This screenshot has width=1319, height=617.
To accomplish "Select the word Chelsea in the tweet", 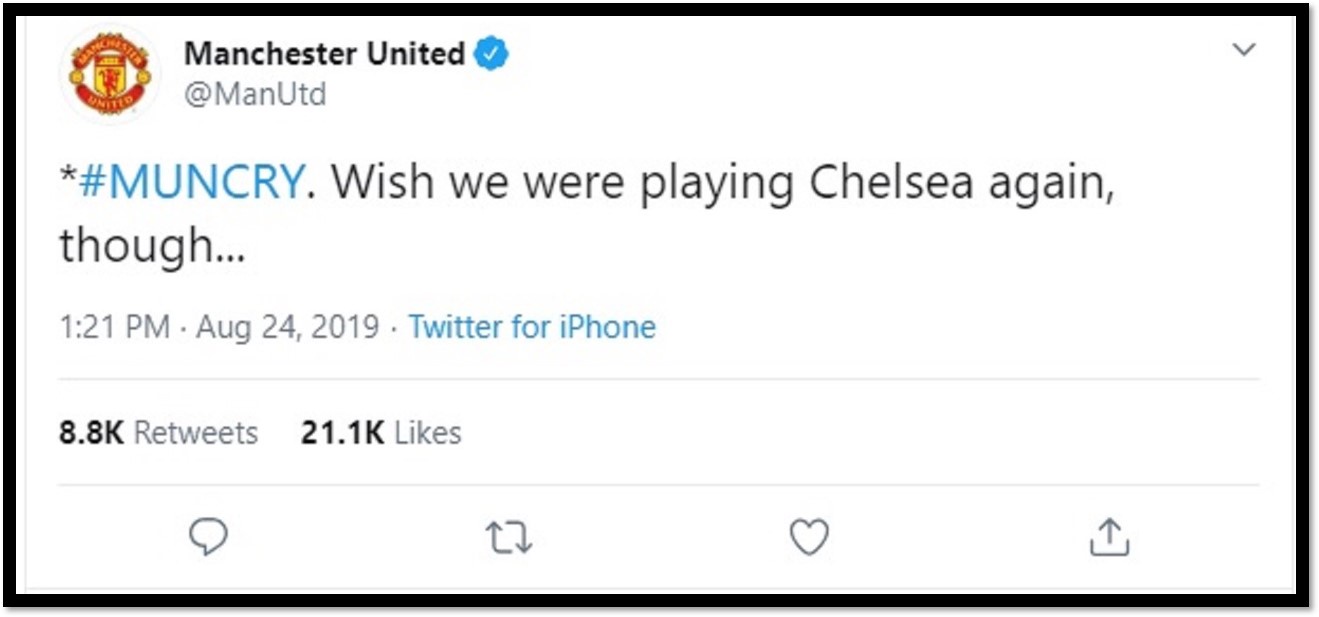I will 890,181.
